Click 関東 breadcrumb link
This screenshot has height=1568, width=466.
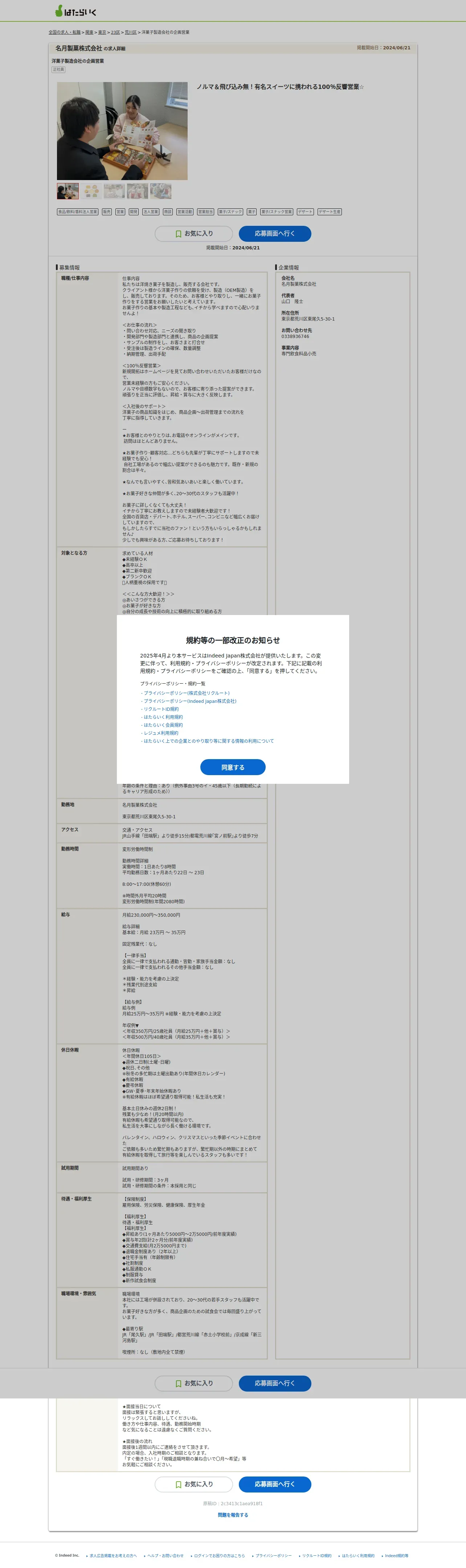point(89,32)
